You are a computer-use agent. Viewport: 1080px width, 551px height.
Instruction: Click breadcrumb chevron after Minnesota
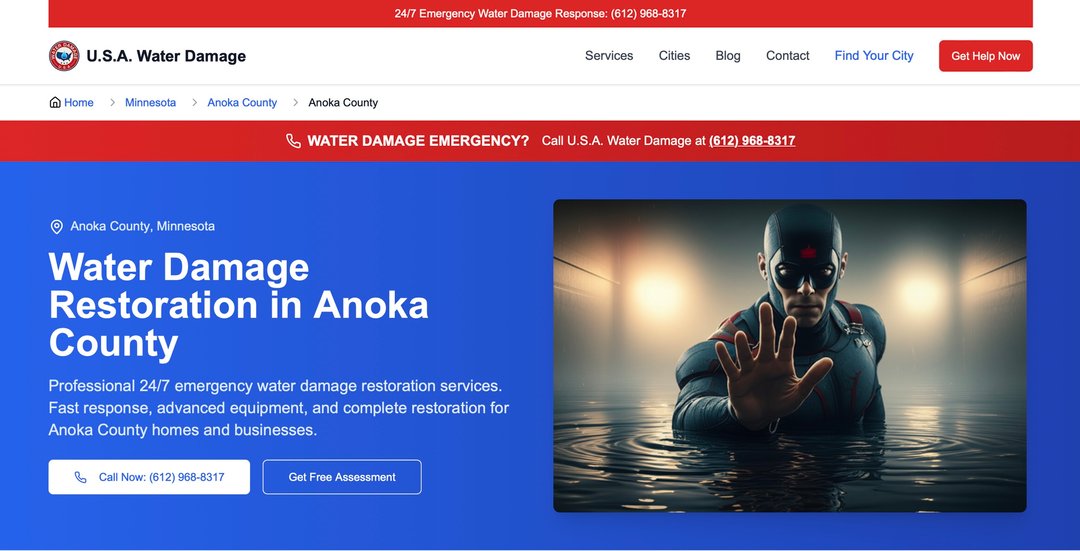[x=194, y=103]
